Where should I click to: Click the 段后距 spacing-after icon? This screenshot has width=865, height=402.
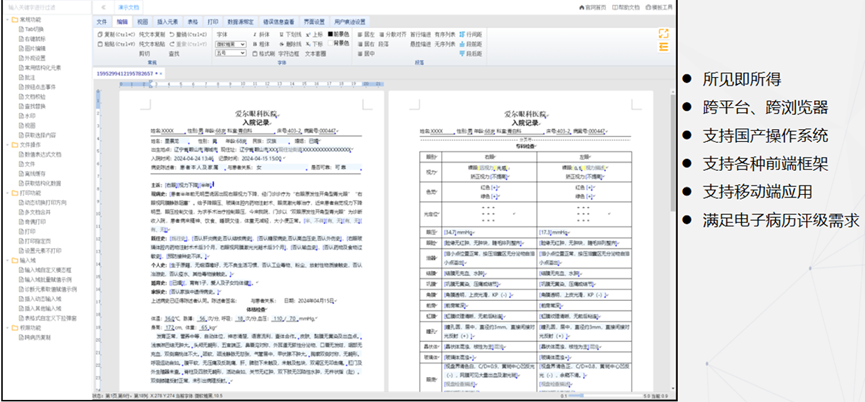(x=463, y=54)
